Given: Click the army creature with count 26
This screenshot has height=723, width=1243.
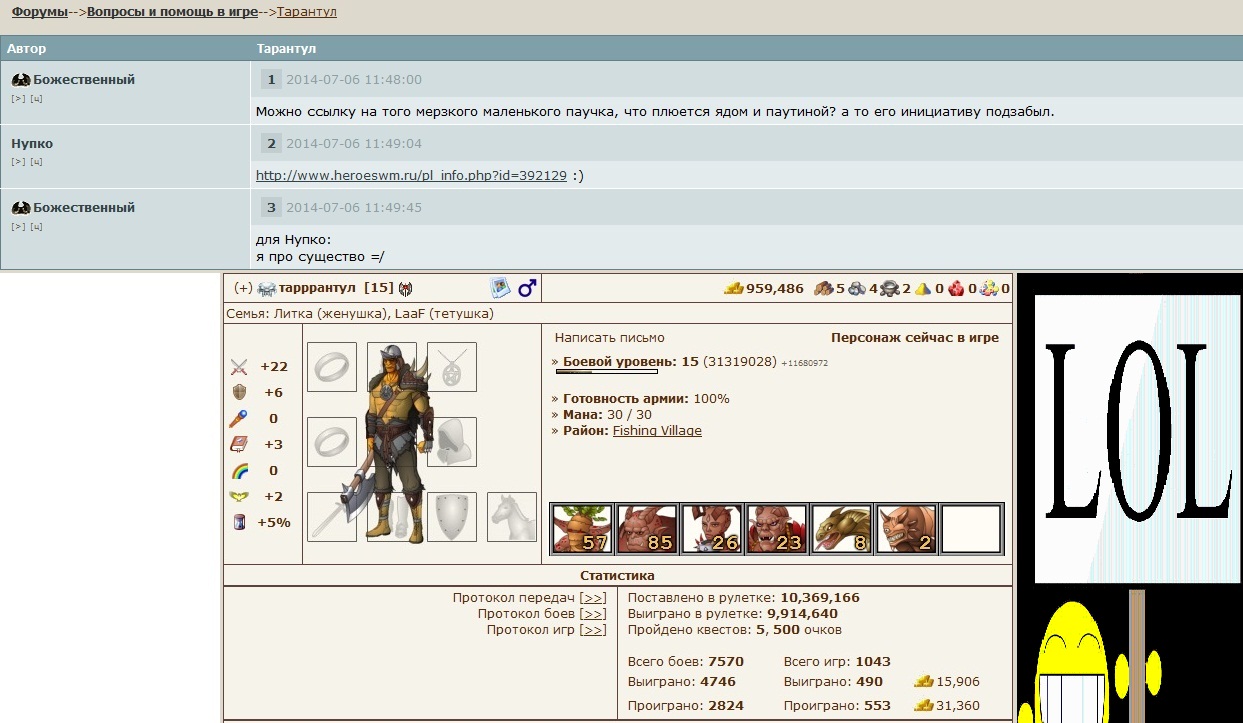Looking at the screenshot, I should pyautogui.click(x=712, y=529).
